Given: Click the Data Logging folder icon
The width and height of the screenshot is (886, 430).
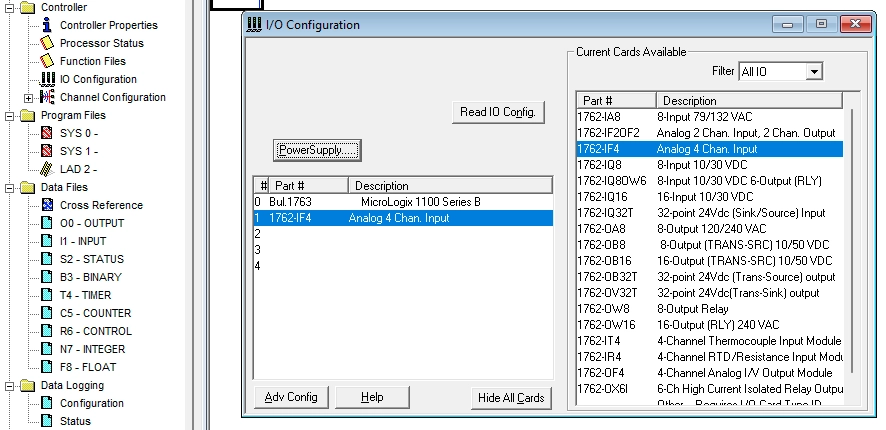Looking at the screenshot, I should [x=28, y=386].
